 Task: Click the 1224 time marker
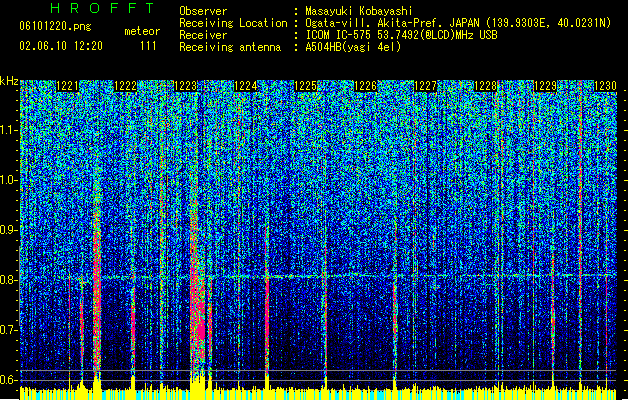[246, 86]
